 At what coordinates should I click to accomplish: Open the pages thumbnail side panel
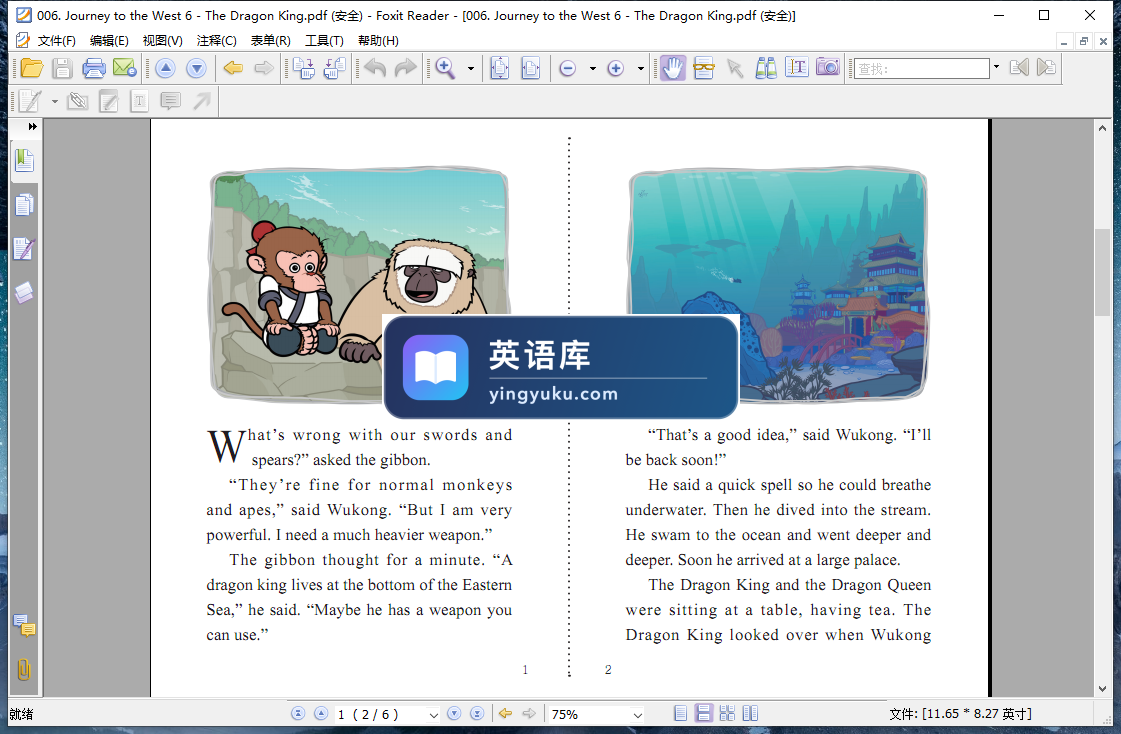[x=24, y=205]
